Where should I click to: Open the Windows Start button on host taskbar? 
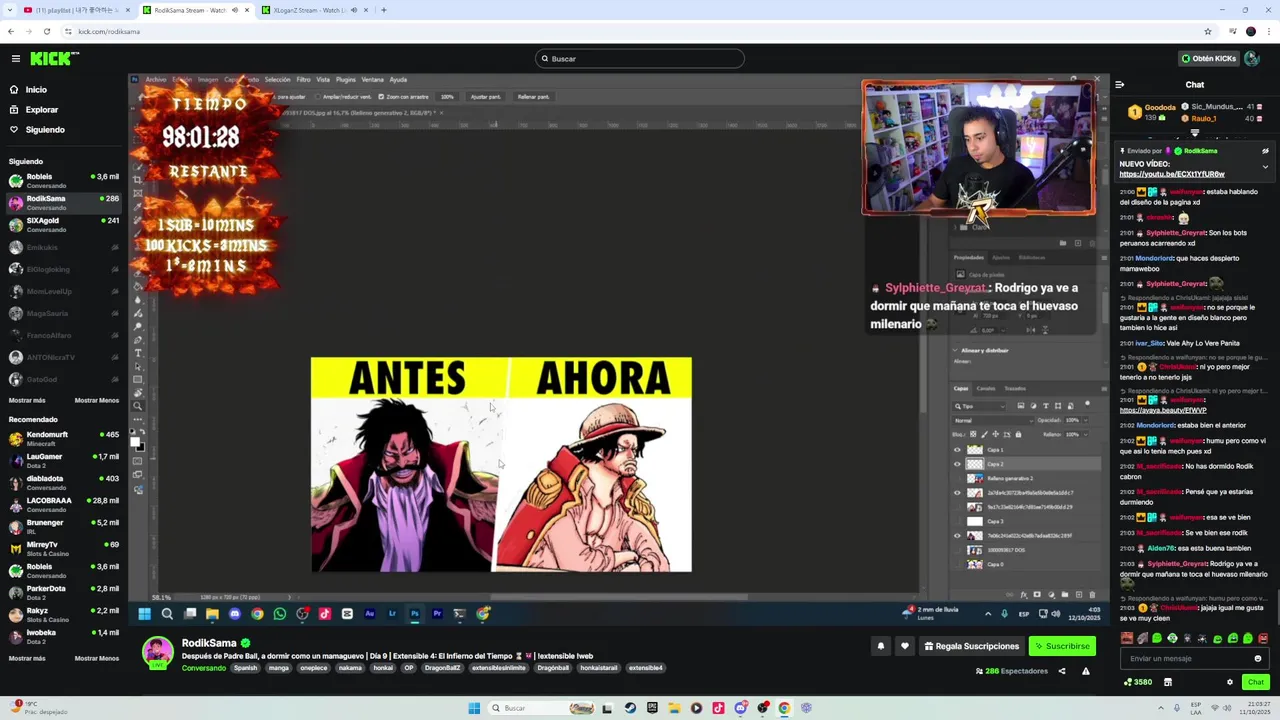tap(474, 708)
